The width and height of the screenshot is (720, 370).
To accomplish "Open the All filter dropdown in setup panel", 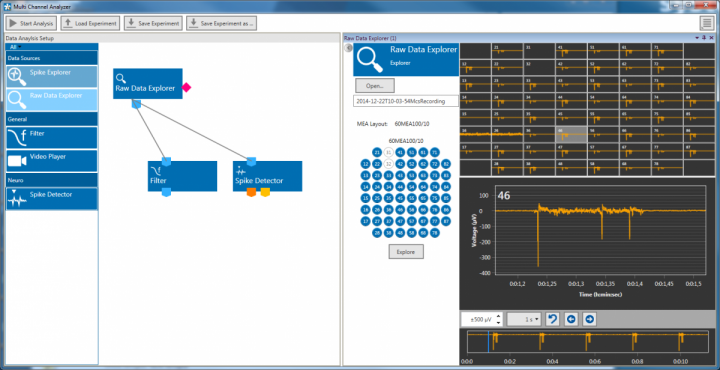I will (16, 47).
